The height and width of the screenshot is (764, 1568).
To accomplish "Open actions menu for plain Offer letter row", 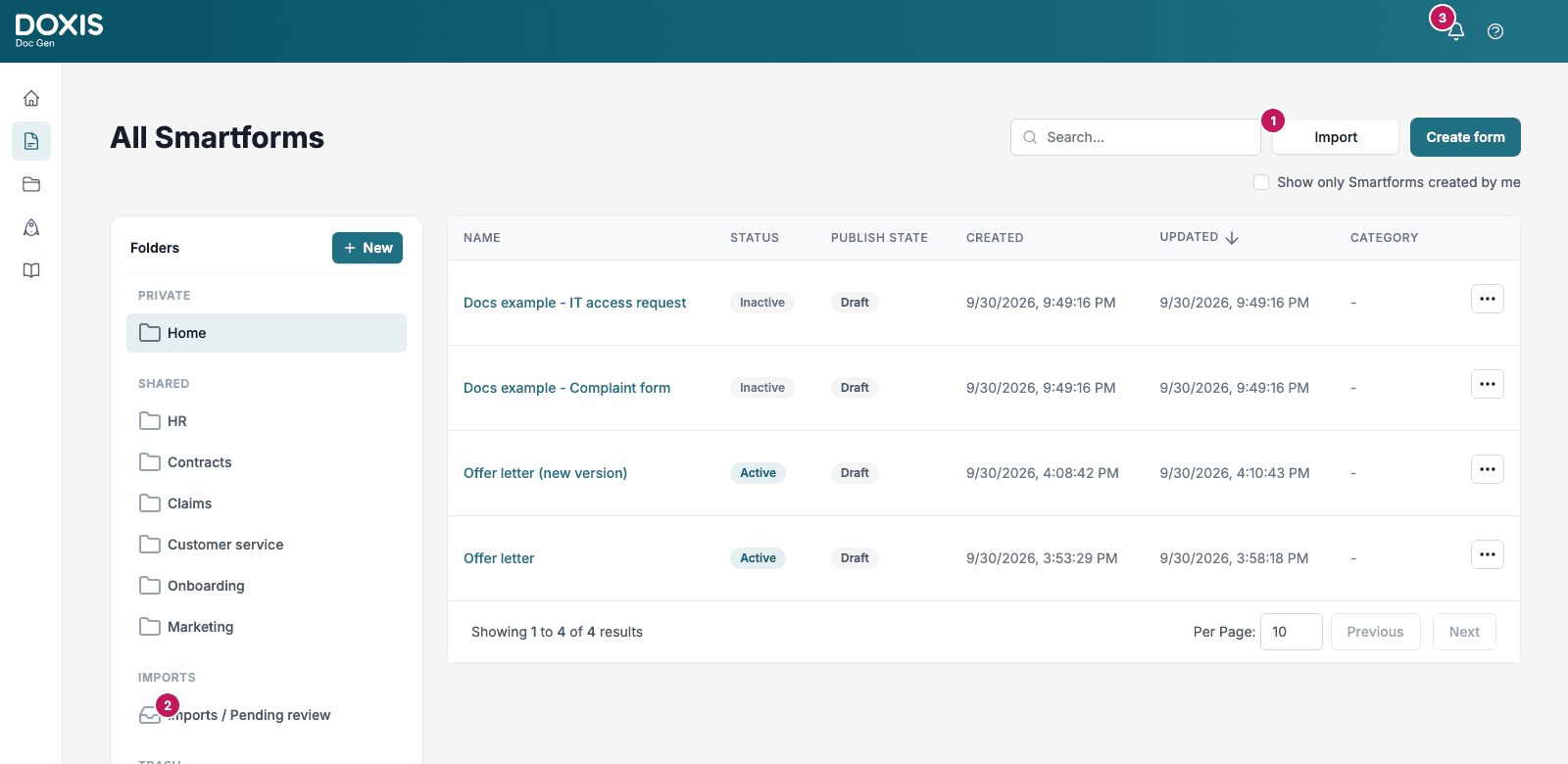I will click(x=1488, y=554).
